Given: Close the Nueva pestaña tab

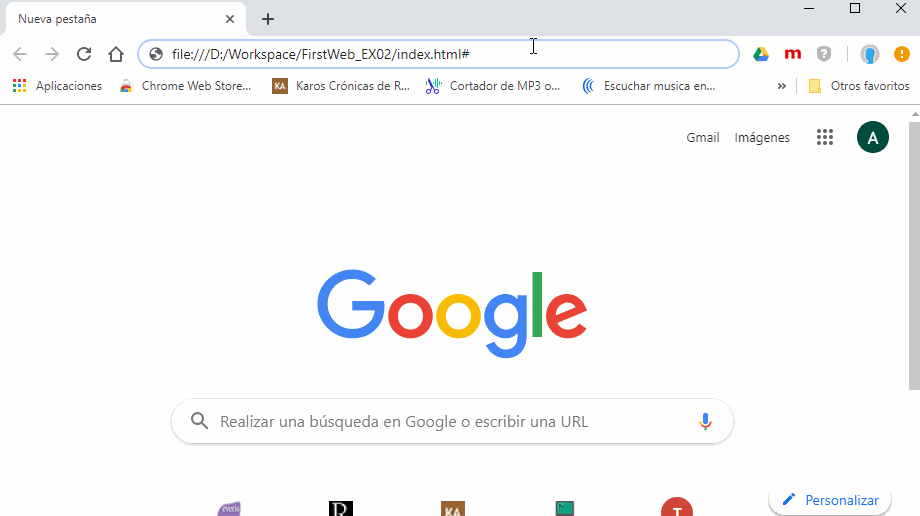Looking at the screenshot, I should click(x=230, y=19).
